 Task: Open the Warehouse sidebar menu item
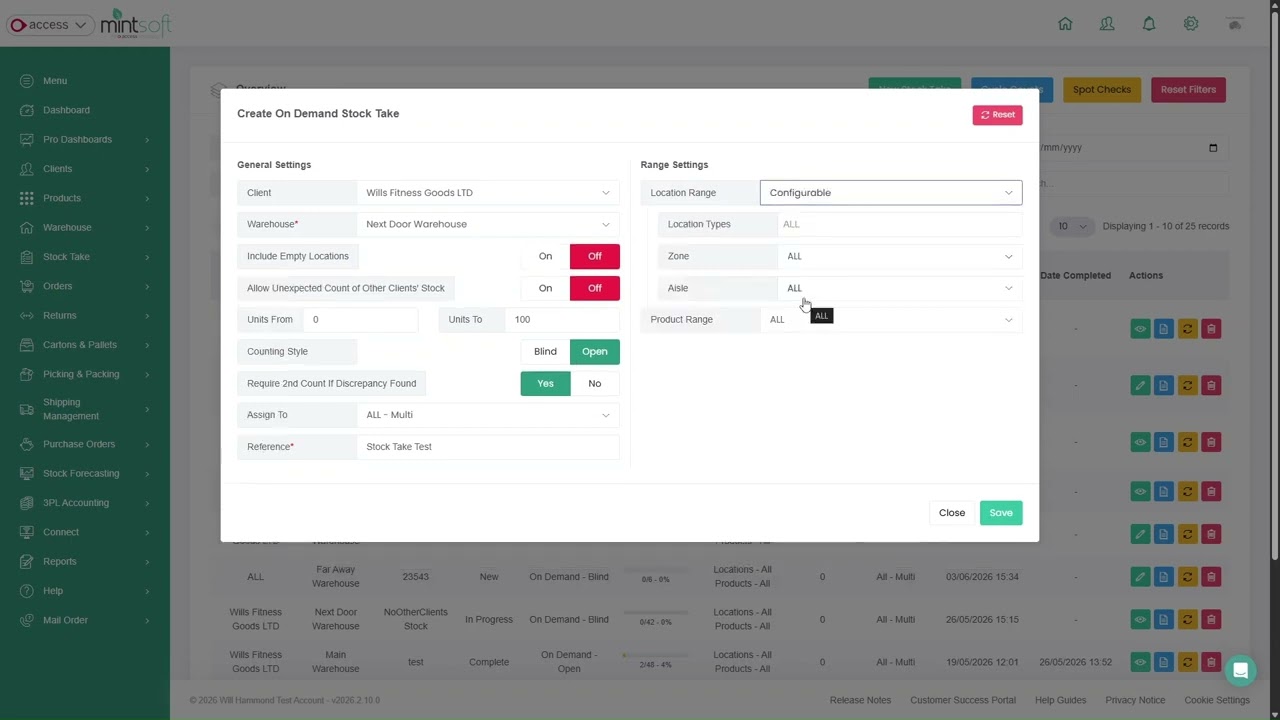(x=85, y=227)
